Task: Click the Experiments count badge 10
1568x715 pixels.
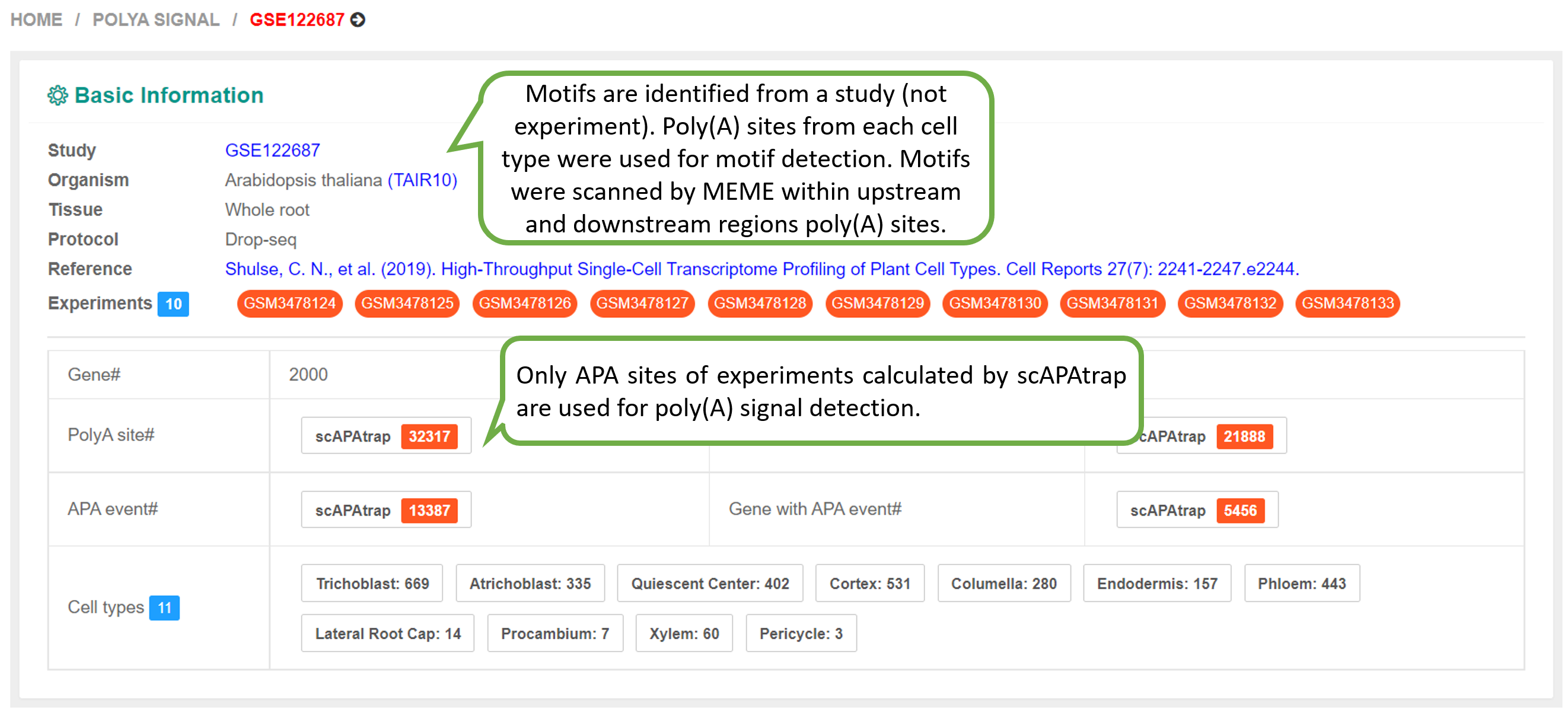Action: (x=174, y=304)
